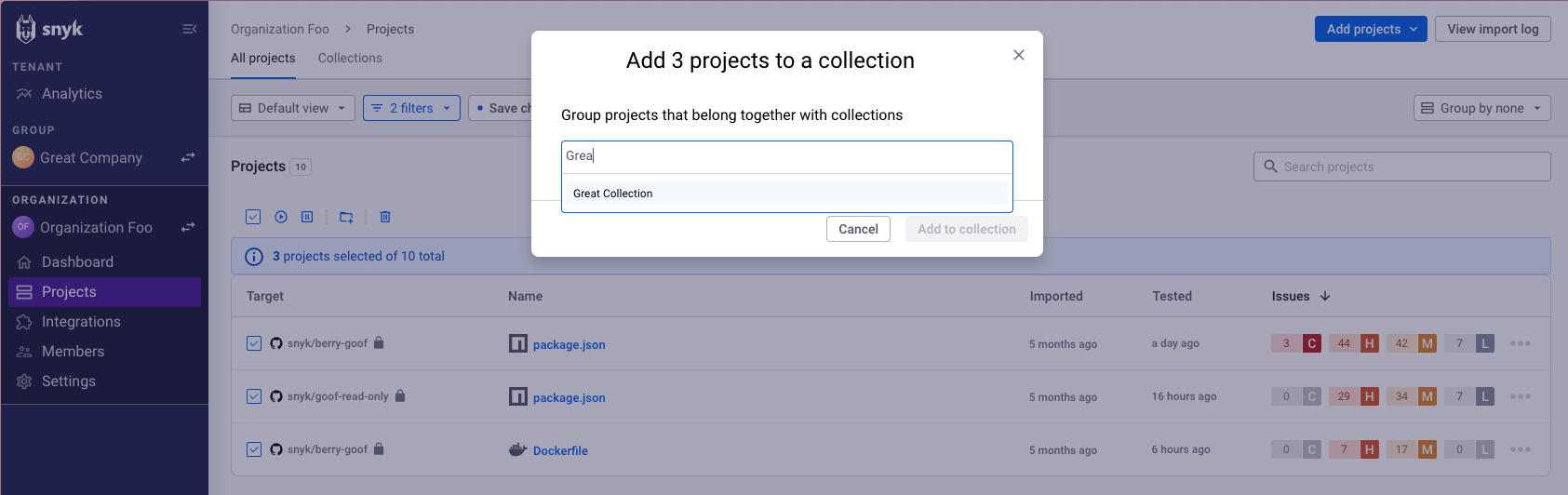Select Great Collection from the suggestions
This screenshot has width=1568, height=495.
click(613, 194)
